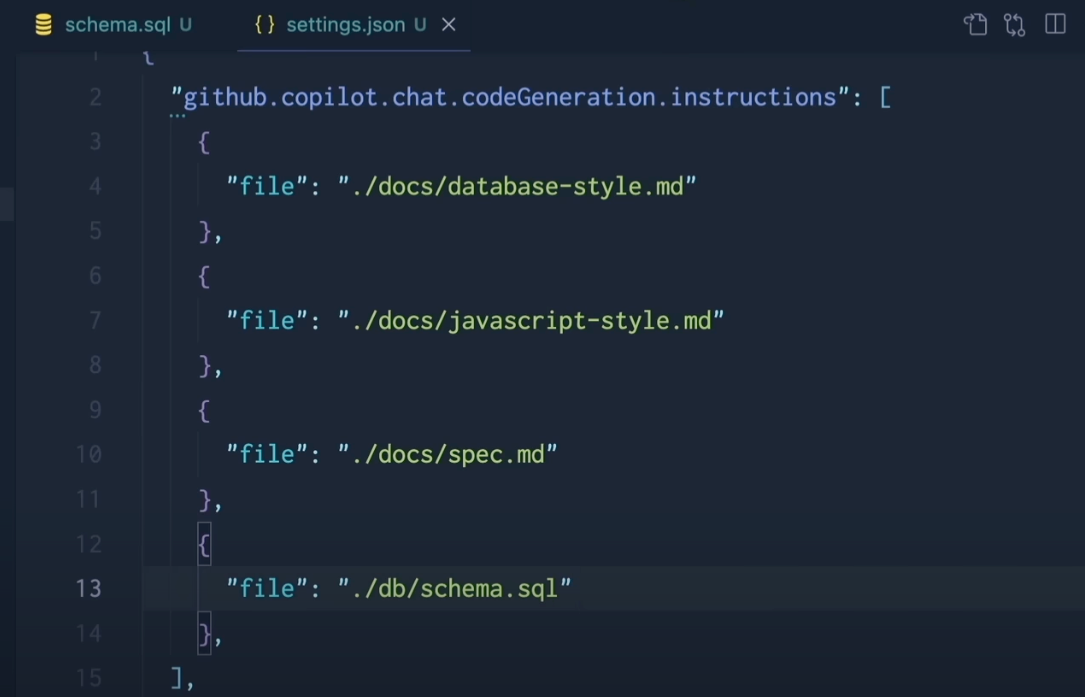This screenshot has height=697, width=1085.
Task: Click the opening brace on line 3
Action: [x=204, y=143]
